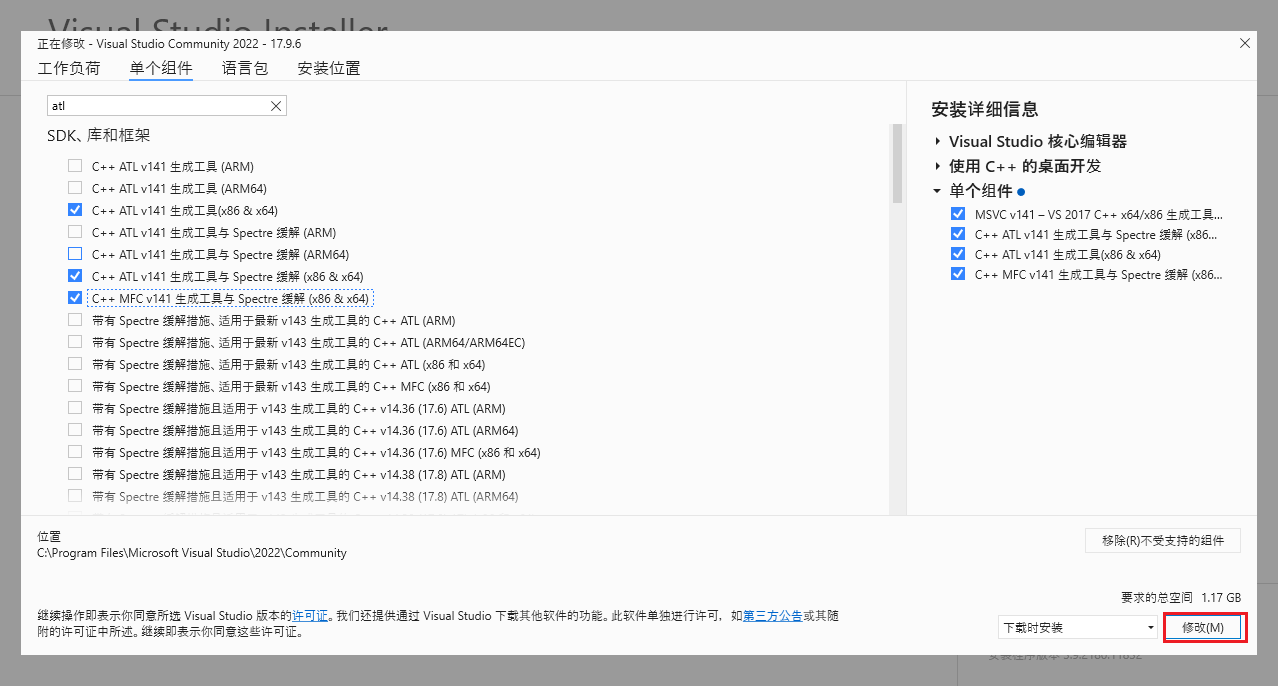
Task: Uncheck MSVC v141 VS 2017 in install details
Action: point(958,214)
